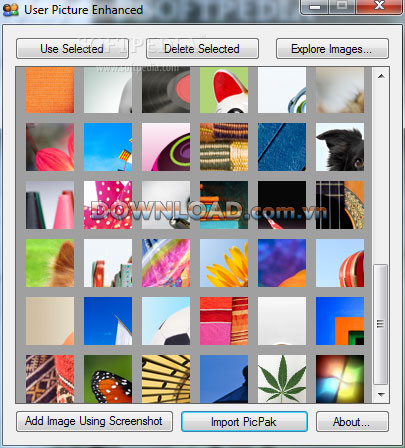This screenshot has width=405, height=448.
Task: Click Add Image Using Screenshot
Action: [x=94, y=421]
